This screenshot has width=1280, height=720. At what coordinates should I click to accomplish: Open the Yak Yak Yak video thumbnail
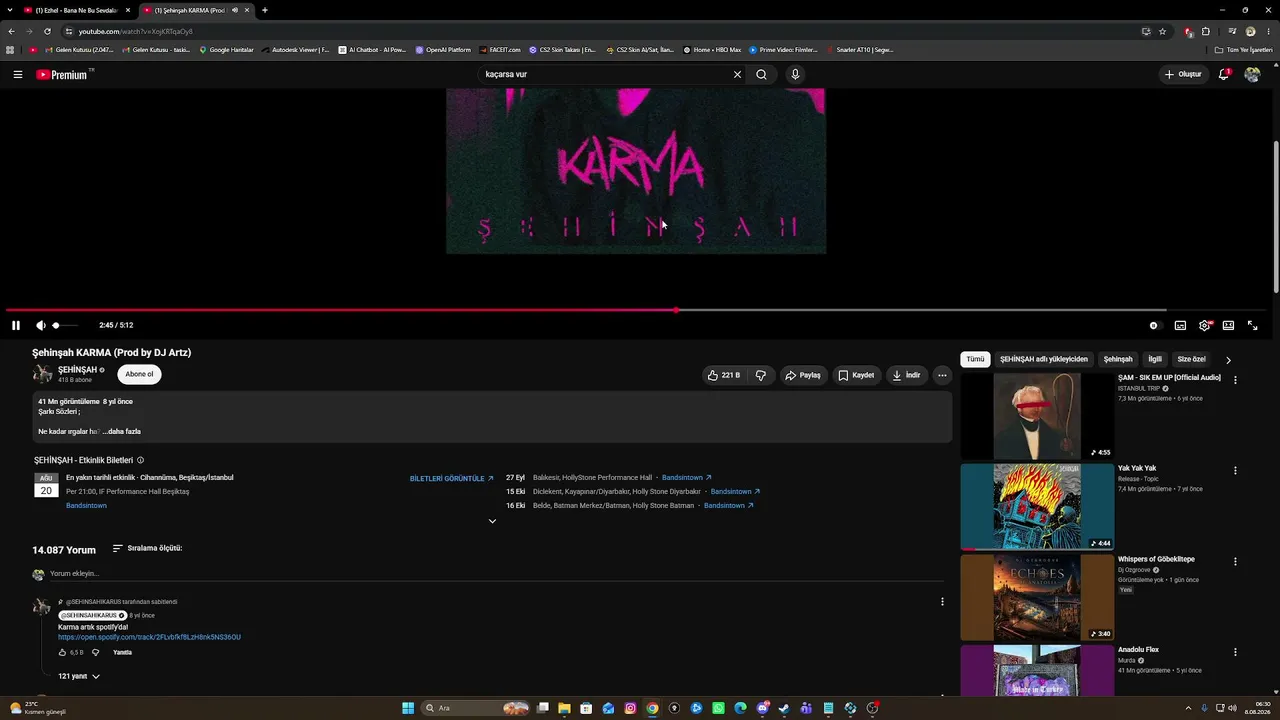pos(1037,507)
